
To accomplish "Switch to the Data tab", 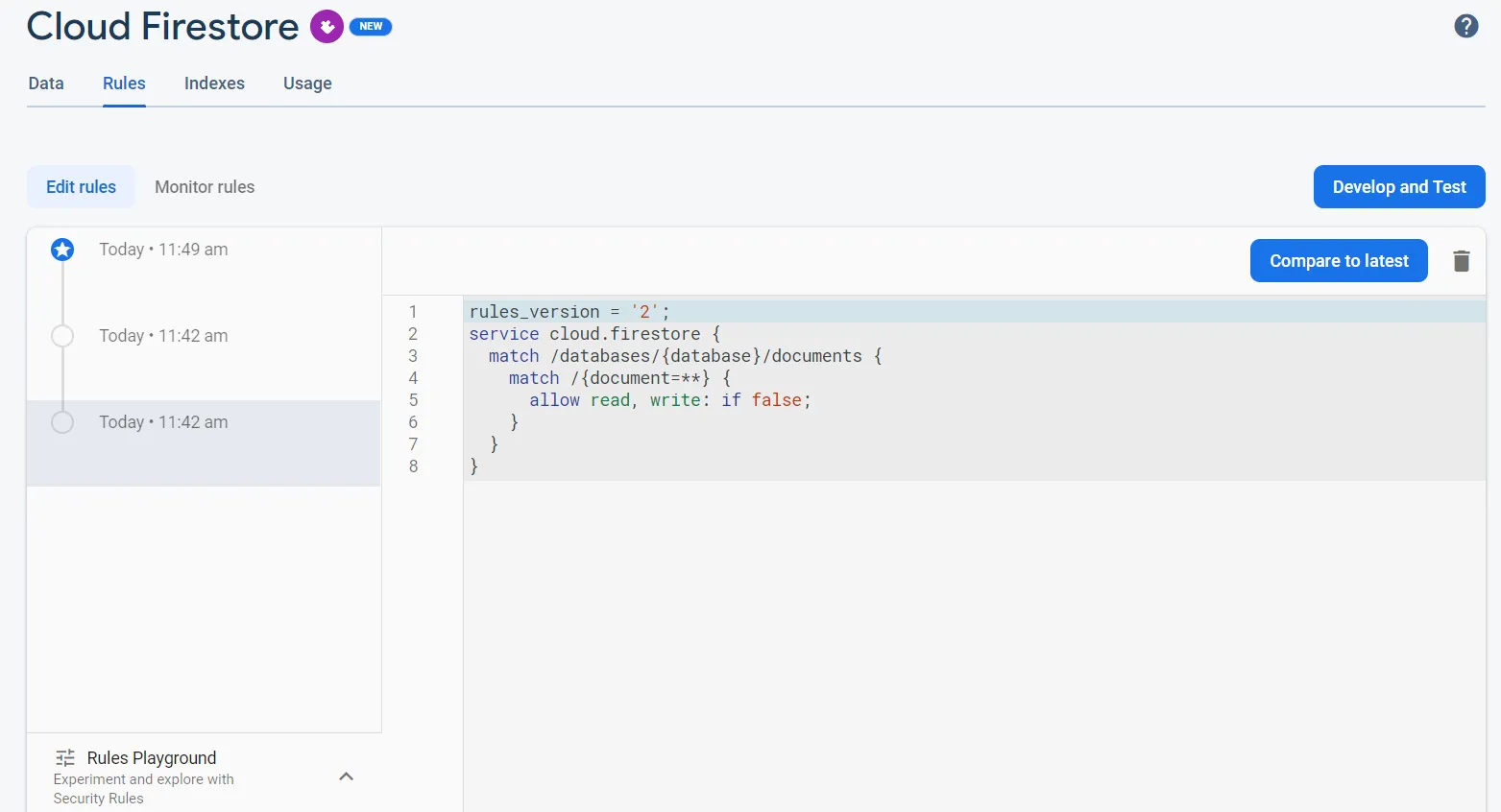I will (x=46, y=84).
